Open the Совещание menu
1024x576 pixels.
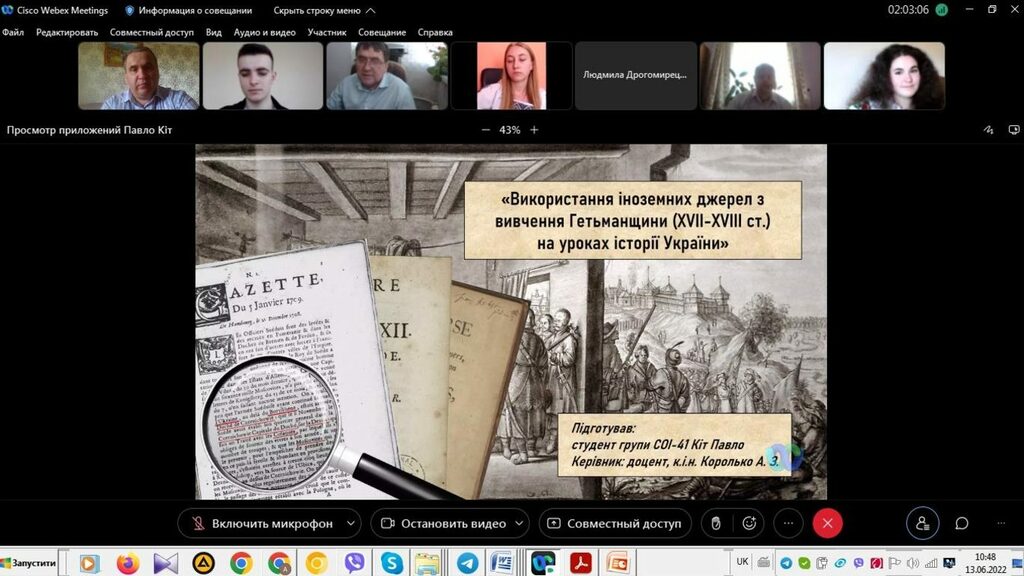coord(382,32)
